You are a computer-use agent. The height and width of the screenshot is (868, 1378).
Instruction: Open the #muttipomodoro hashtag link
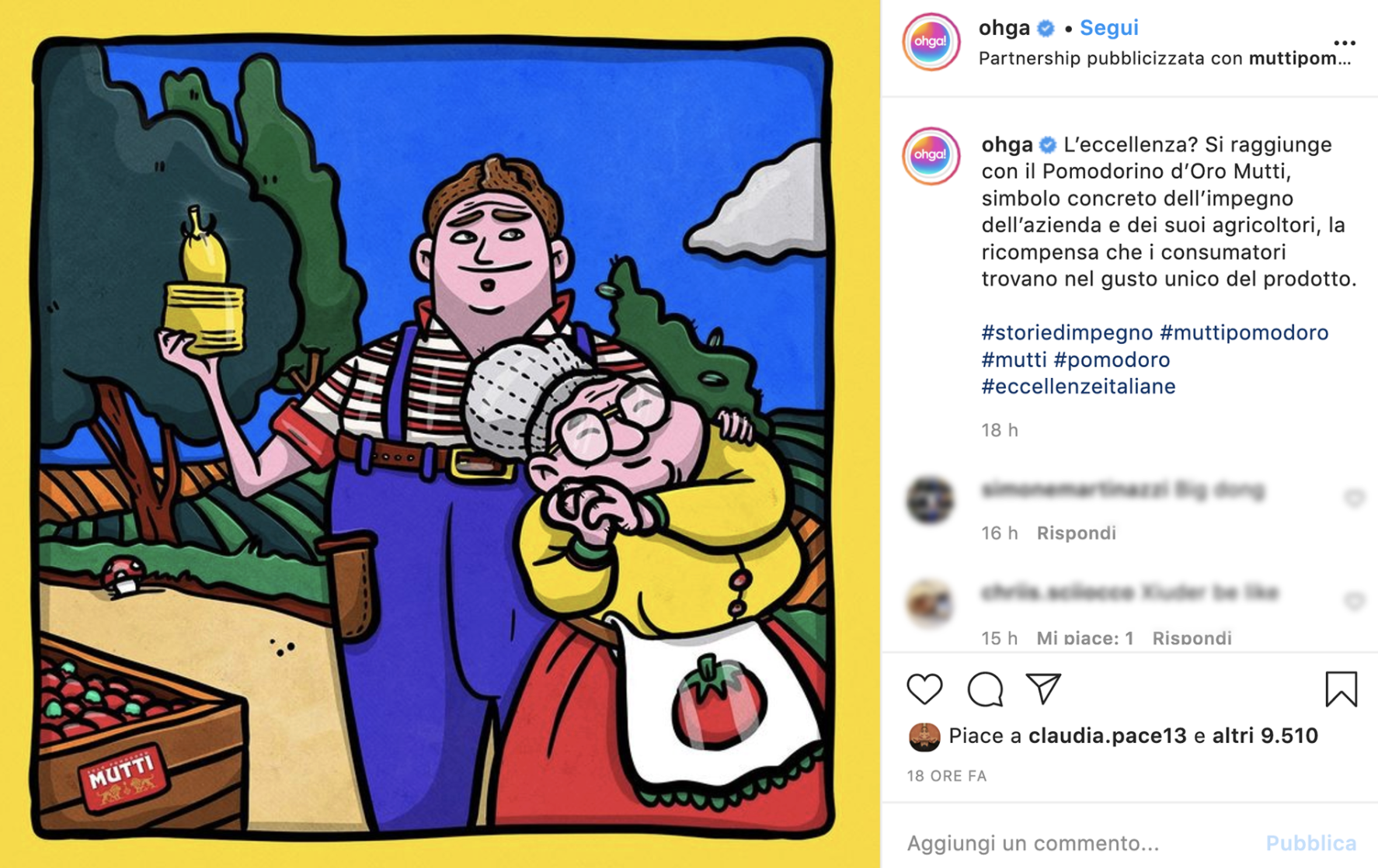click(1244, 332)
